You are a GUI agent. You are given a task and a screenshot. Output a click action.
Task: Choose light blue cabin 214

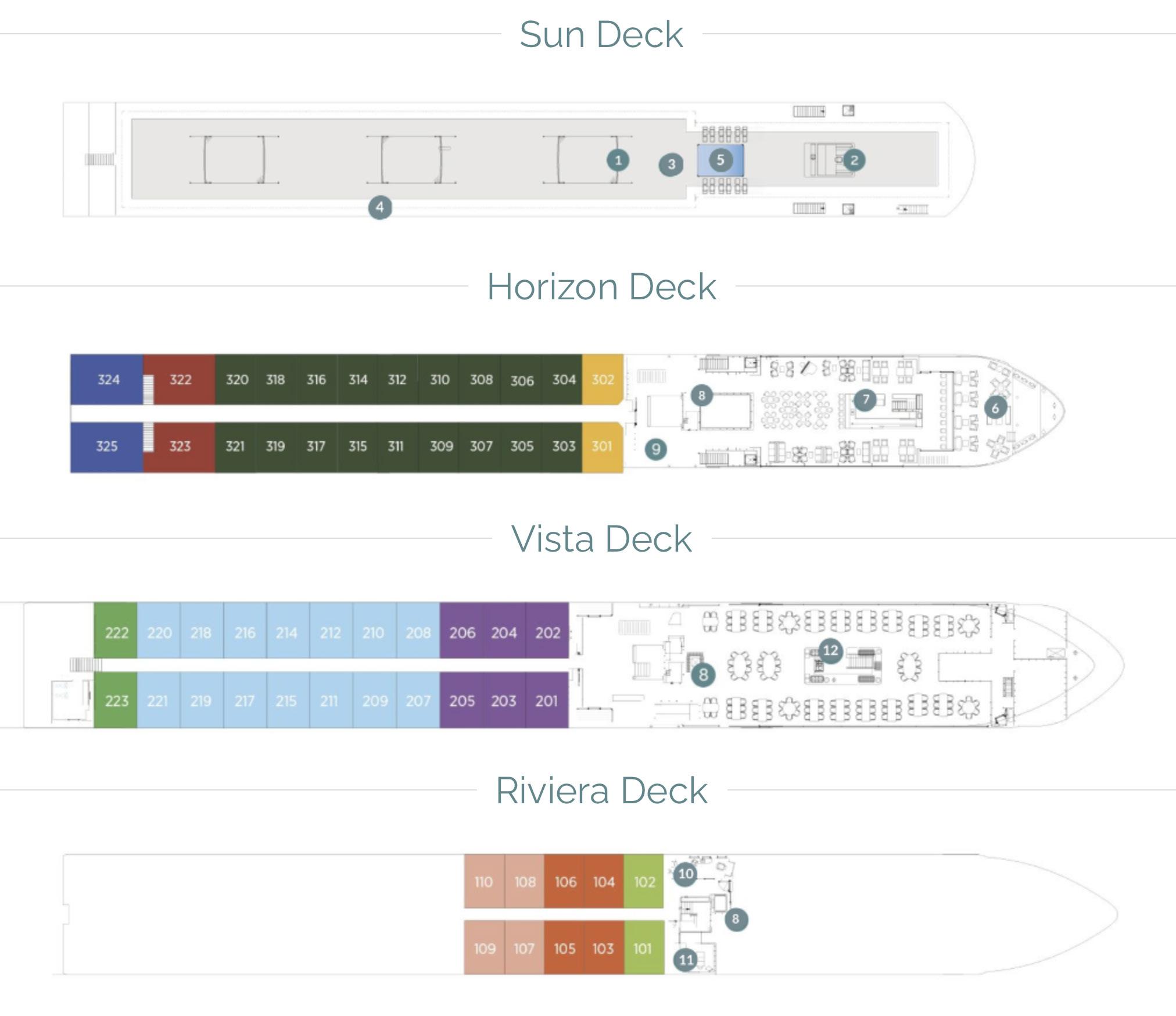pos(286,632)
